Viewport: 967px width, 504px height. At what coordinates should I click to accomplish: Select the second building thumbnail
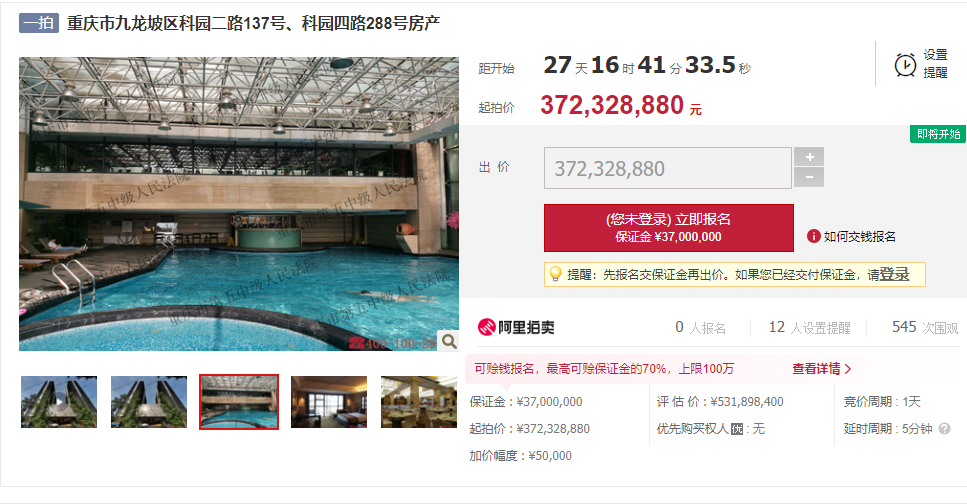[149, 402]
